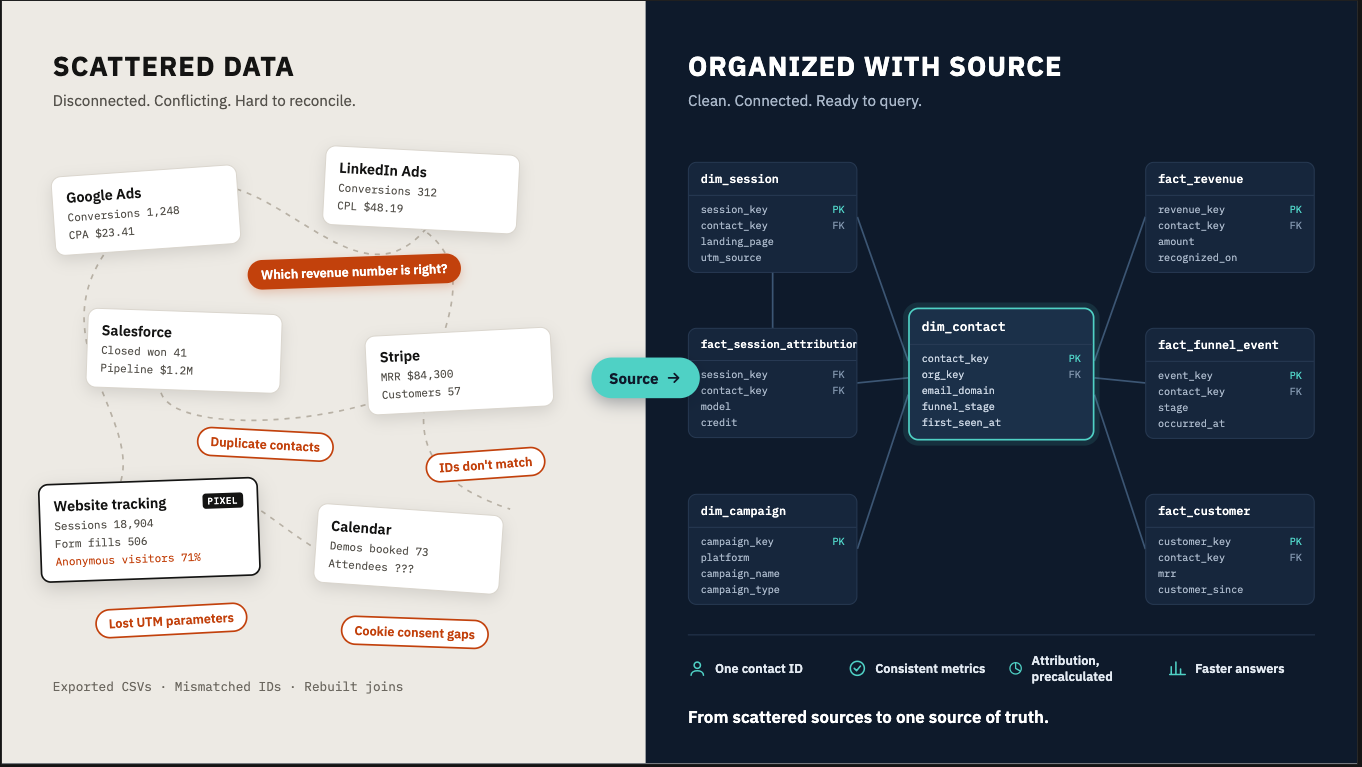The height and width of the screenshot is (767, 1362).
Task: Click "MRR $84,300" in Stripe card
Action: 417,376
